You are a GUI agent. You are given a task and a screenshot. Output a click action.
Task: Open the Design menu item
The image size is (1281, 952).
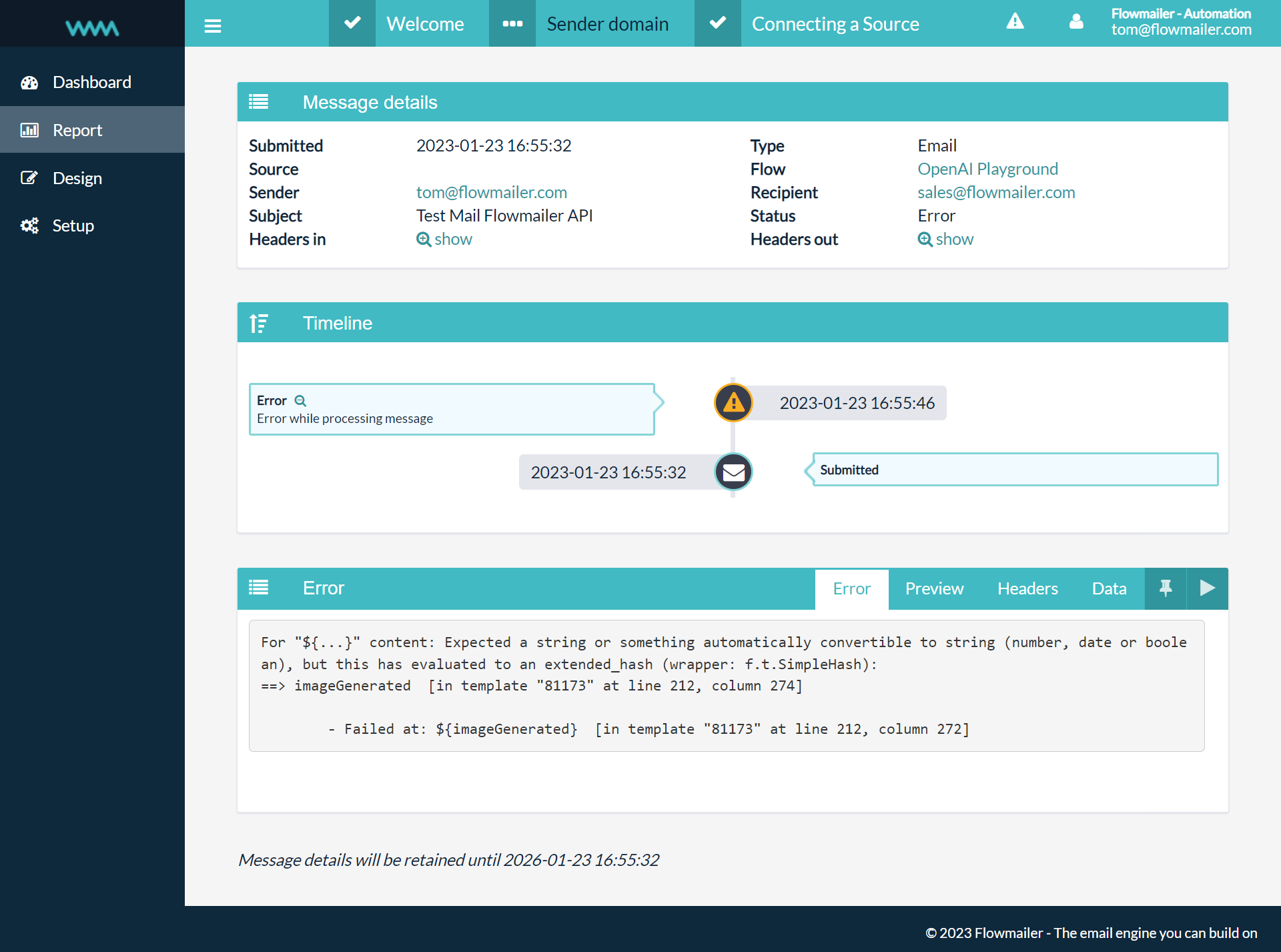tap(92, 178)
